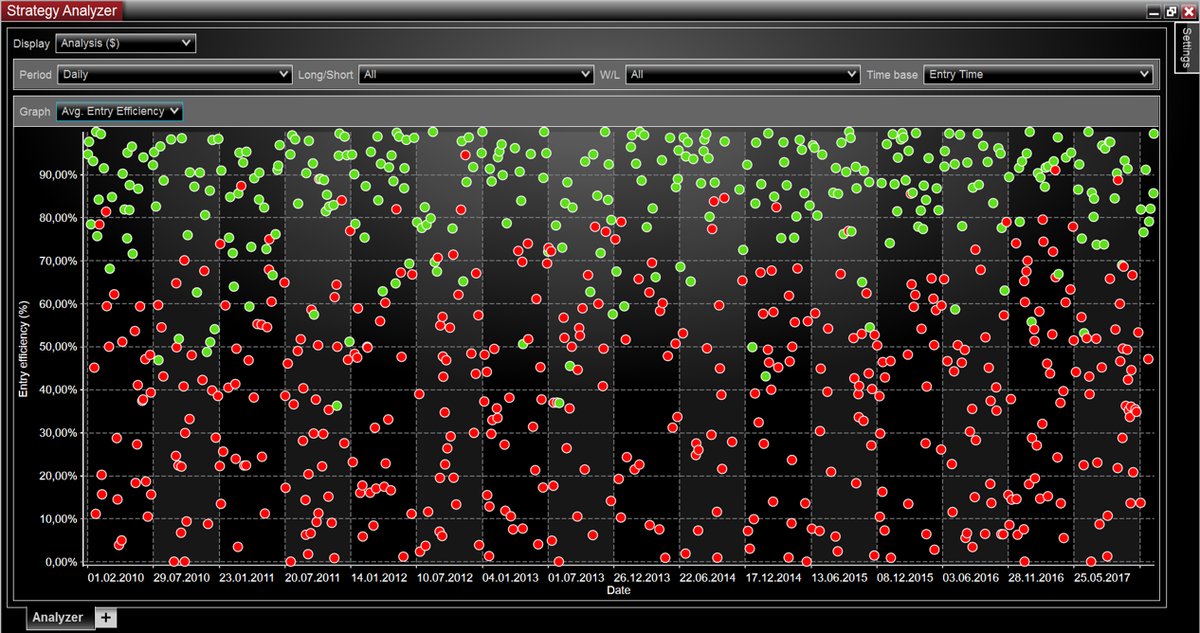This screenshot has height=633, width=1200.
Task: Click the 30,00% axis label
Action: (x=59, y=433)
